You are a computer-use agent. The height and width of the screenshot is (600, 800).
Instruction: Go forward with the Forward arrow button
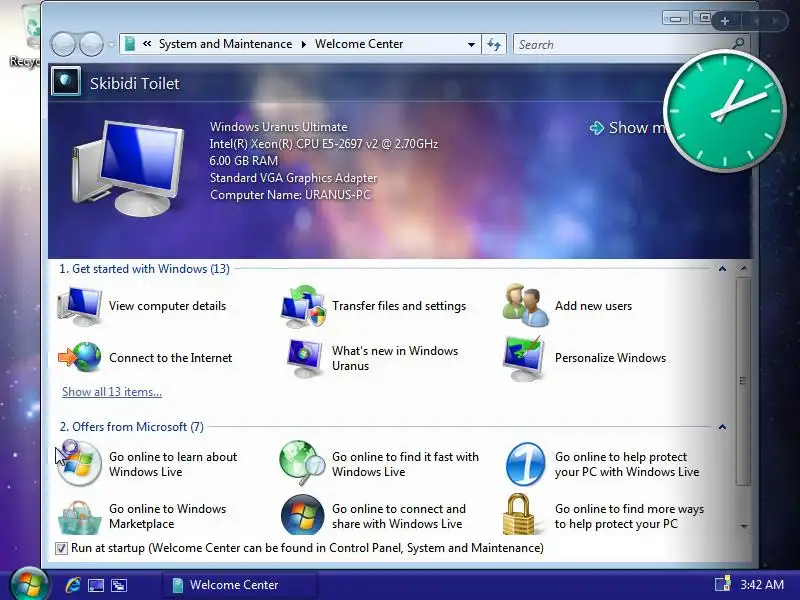tap(91, 44)
